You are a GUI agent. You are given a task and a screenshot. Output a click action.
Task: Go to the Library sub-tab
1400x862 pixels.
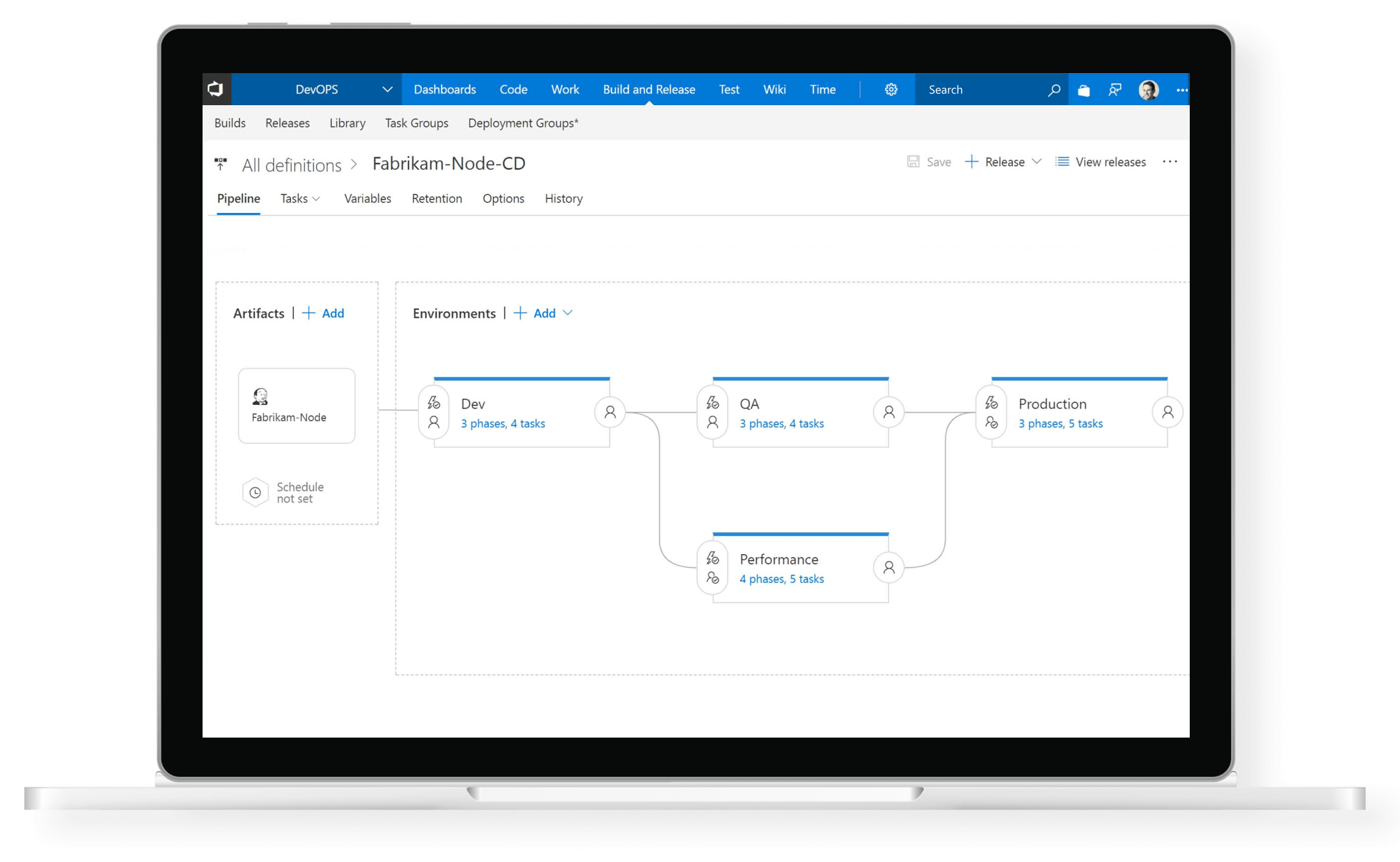pos(347,123)
